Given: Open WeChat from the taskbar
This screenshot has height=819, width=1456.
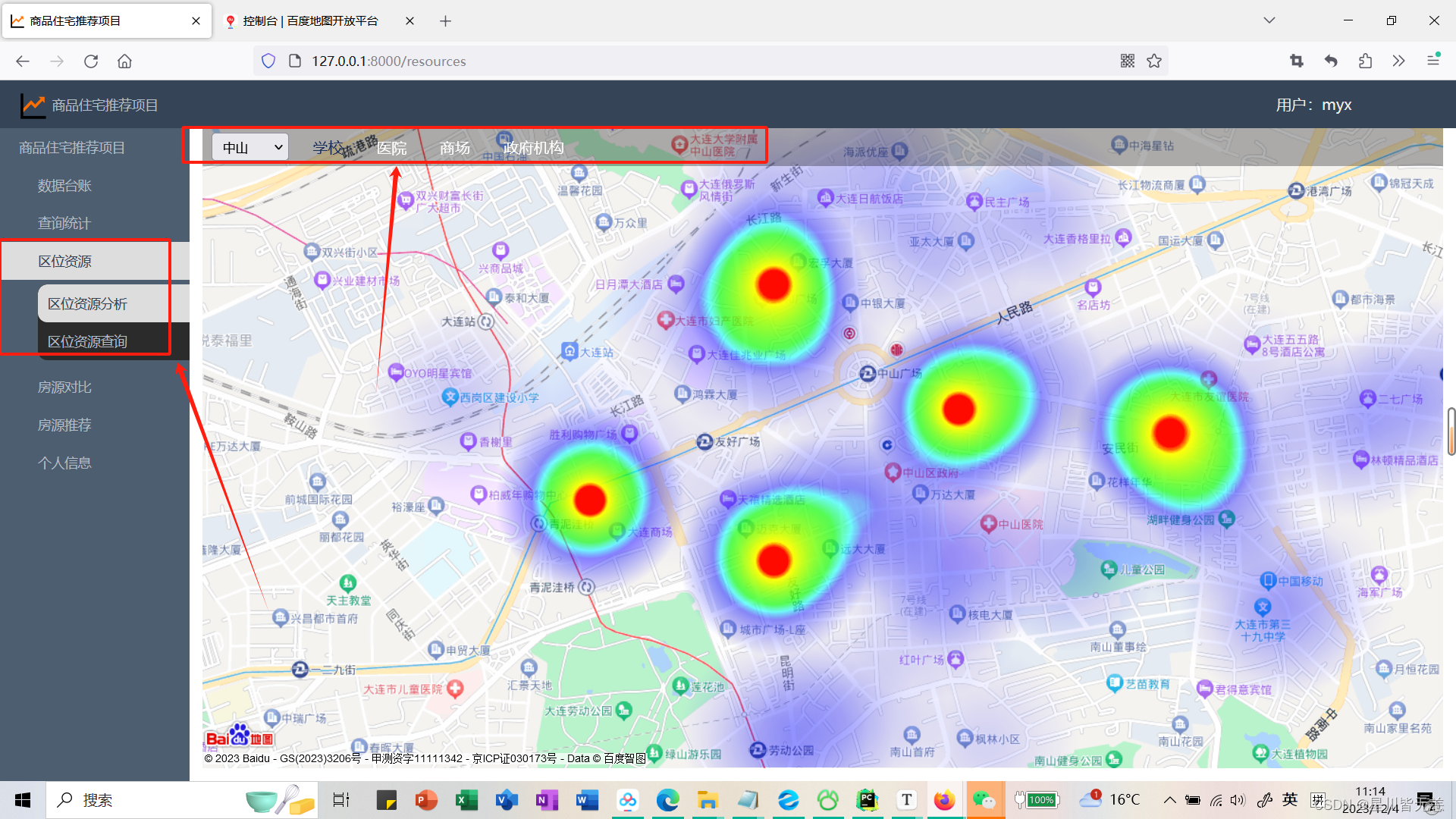Looking at the screenshot, I should click(984, 800).
